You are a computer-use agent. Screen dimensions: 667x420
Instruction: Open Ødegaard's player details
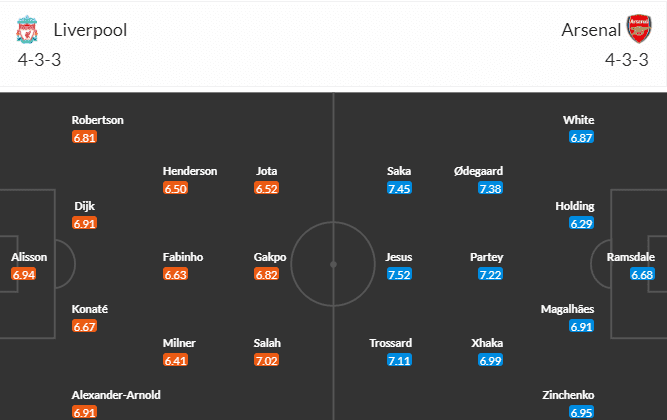tap(478, 171)
